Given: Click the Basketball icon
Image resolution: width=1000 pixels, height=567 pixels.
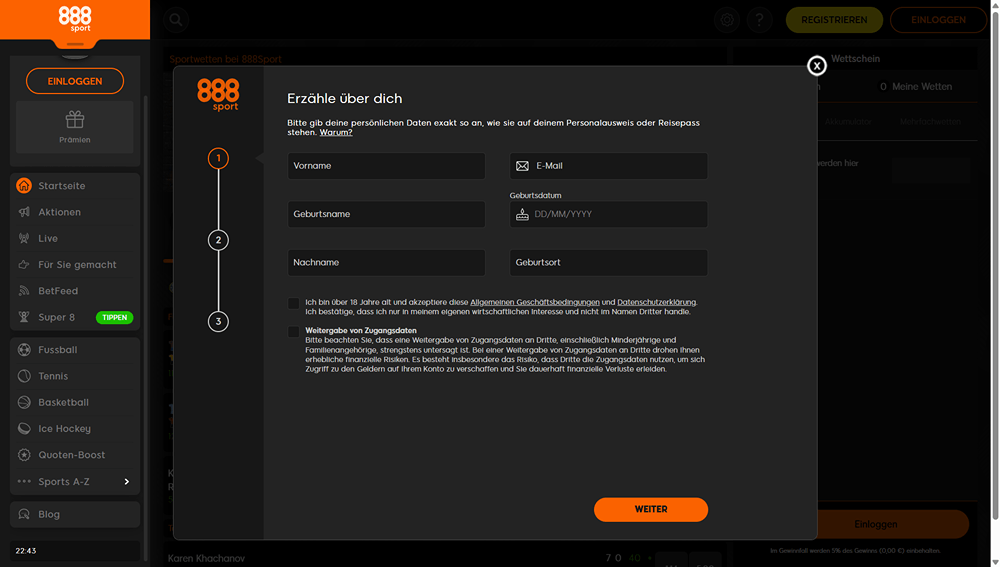Looking at the screenshot, I should pos(24,402).
